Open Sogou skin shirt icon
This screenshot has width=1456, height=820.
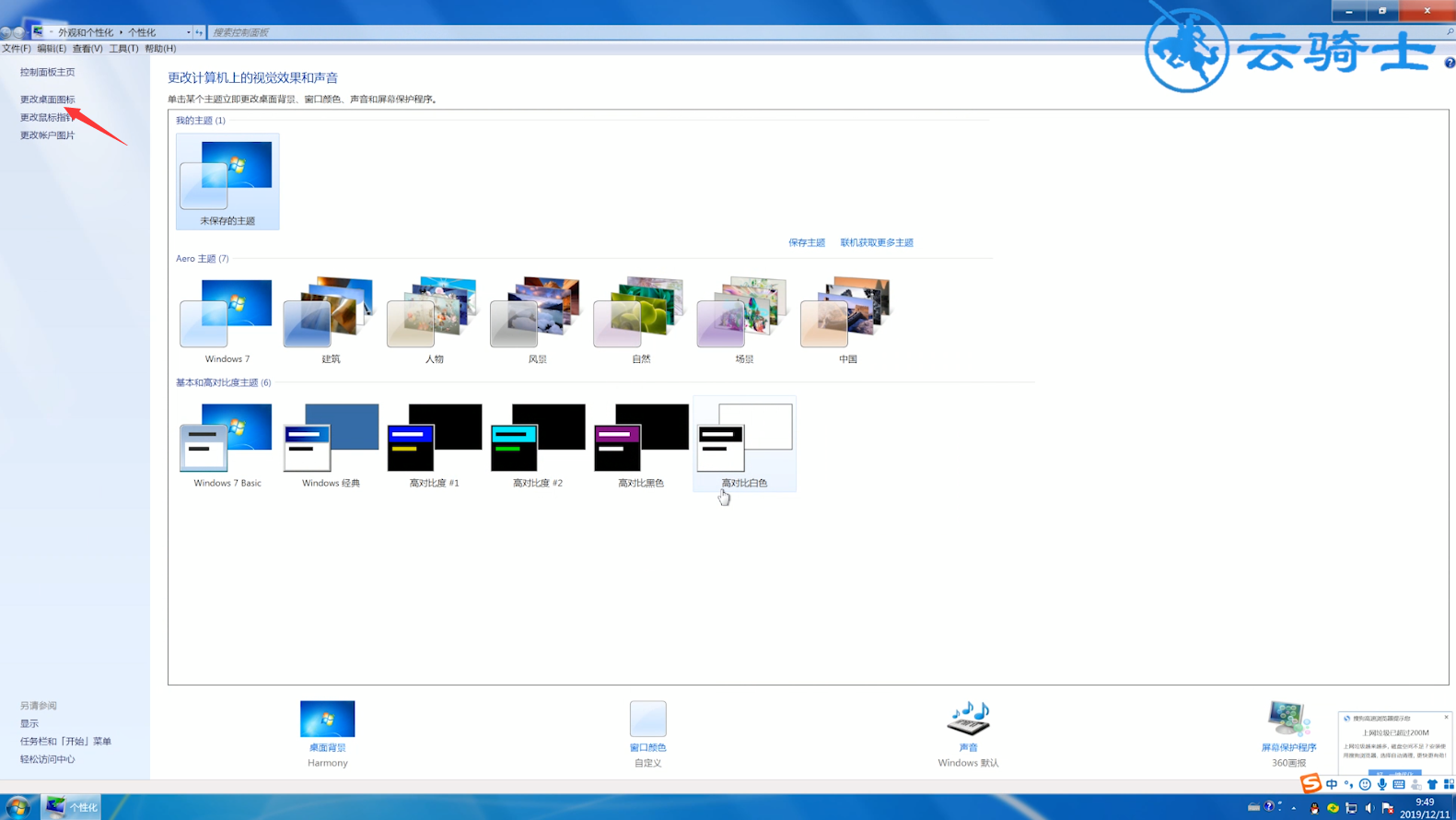click(x=1432, y=784)
